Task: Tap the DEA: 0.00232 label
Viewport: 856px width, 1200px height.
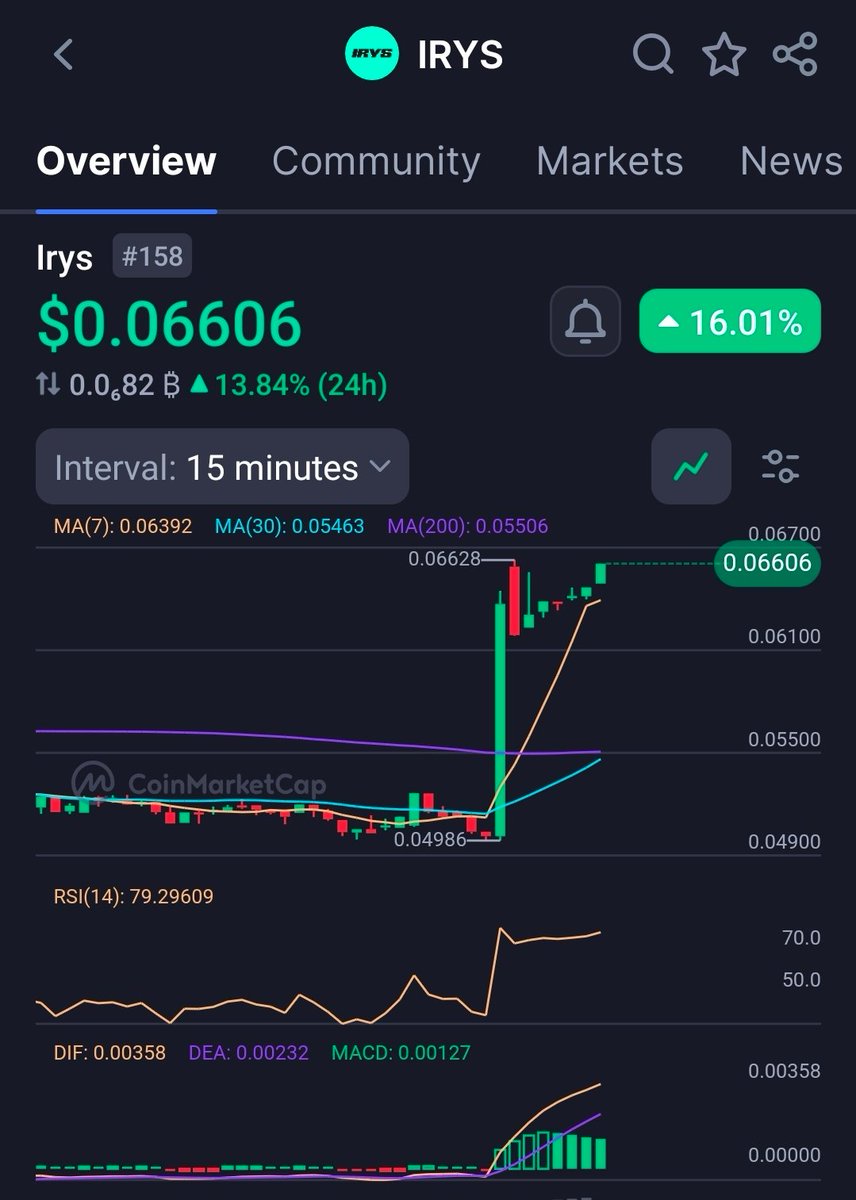Action: point(248,1052)
